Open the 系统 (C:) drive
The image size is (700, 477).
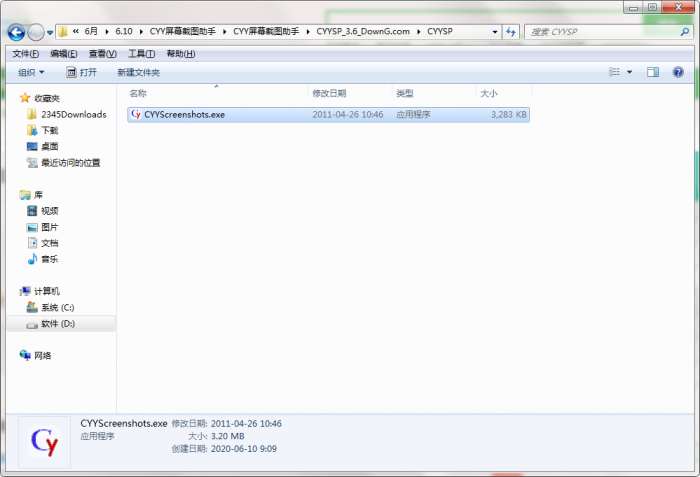(x=51, y=307)
